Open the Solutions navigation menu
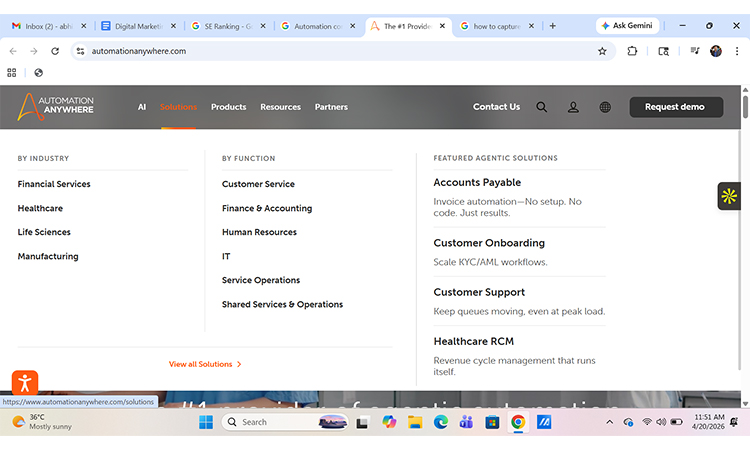The width and height of the screenshot is (750, 450). coord(178,107)
